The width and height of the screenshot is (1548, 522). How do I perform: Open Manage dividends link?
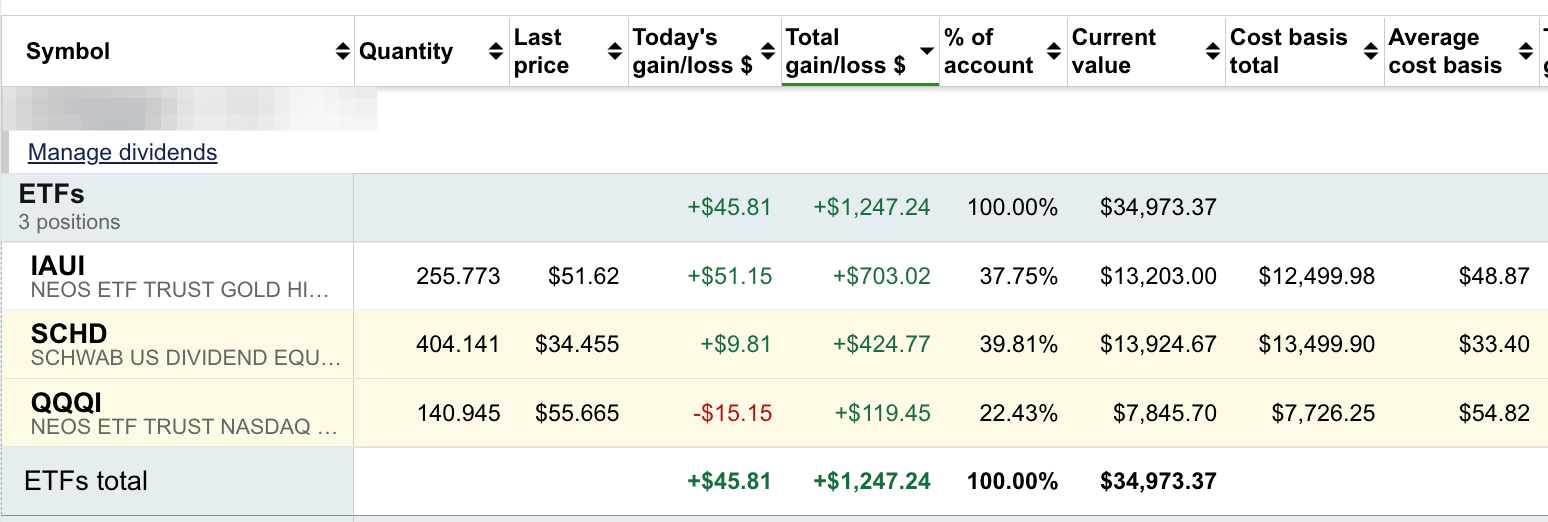point(122,152)
